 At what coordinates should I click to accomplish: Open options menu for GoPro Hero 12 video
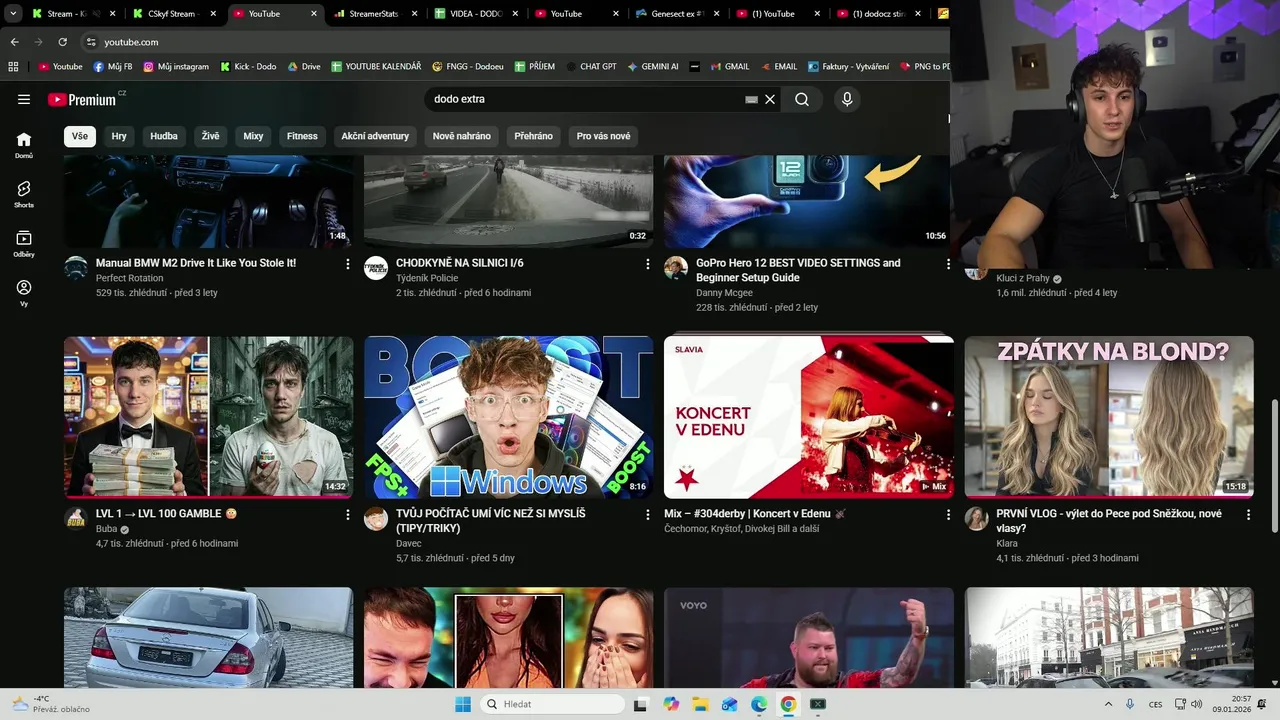pos(948,264)
